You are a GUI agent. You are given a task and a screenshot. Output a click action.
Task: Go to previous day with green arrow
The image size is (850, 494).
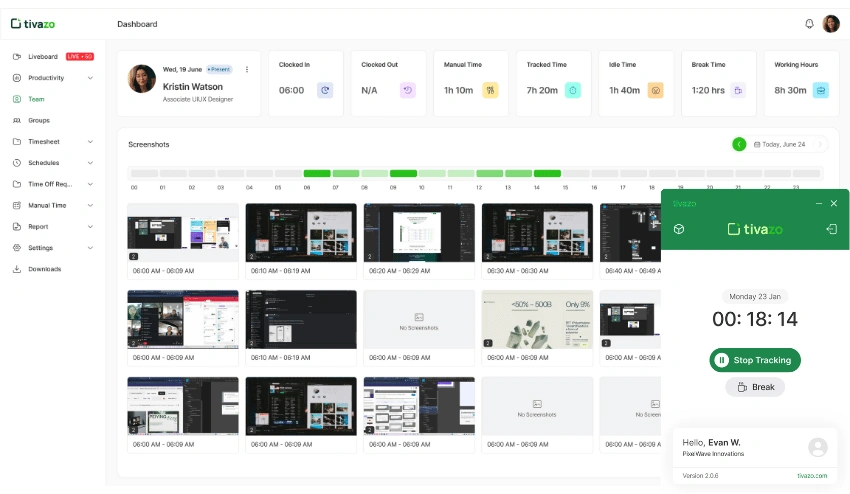tap(739, 144)
